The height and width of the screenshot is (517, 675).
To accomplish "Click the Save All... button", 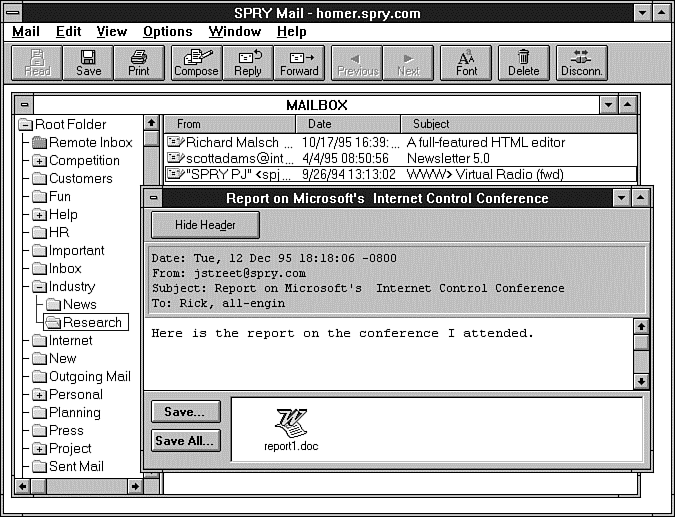I will [x=186, y=441].
